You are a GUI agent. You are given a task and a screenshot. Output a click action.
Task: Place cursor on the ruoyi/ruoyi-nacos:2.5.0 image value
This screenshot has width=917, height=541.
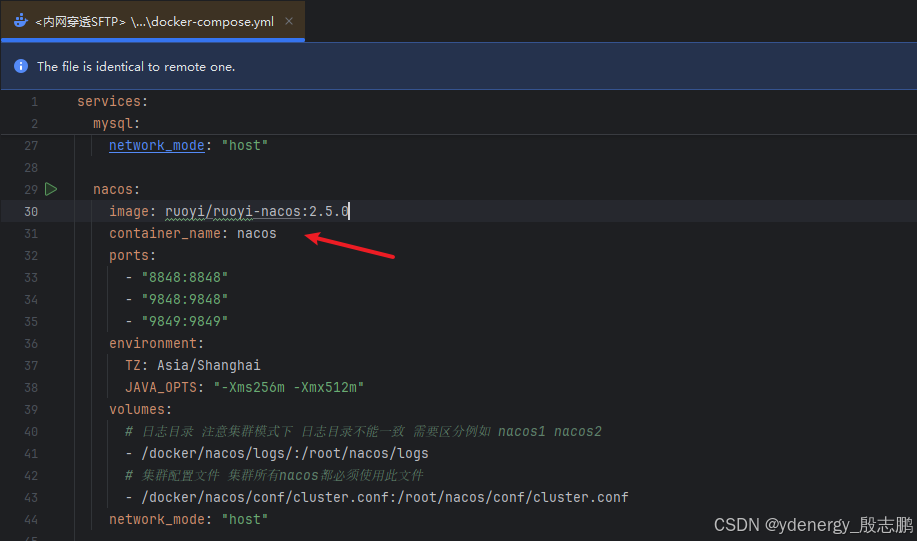(256, 211)
